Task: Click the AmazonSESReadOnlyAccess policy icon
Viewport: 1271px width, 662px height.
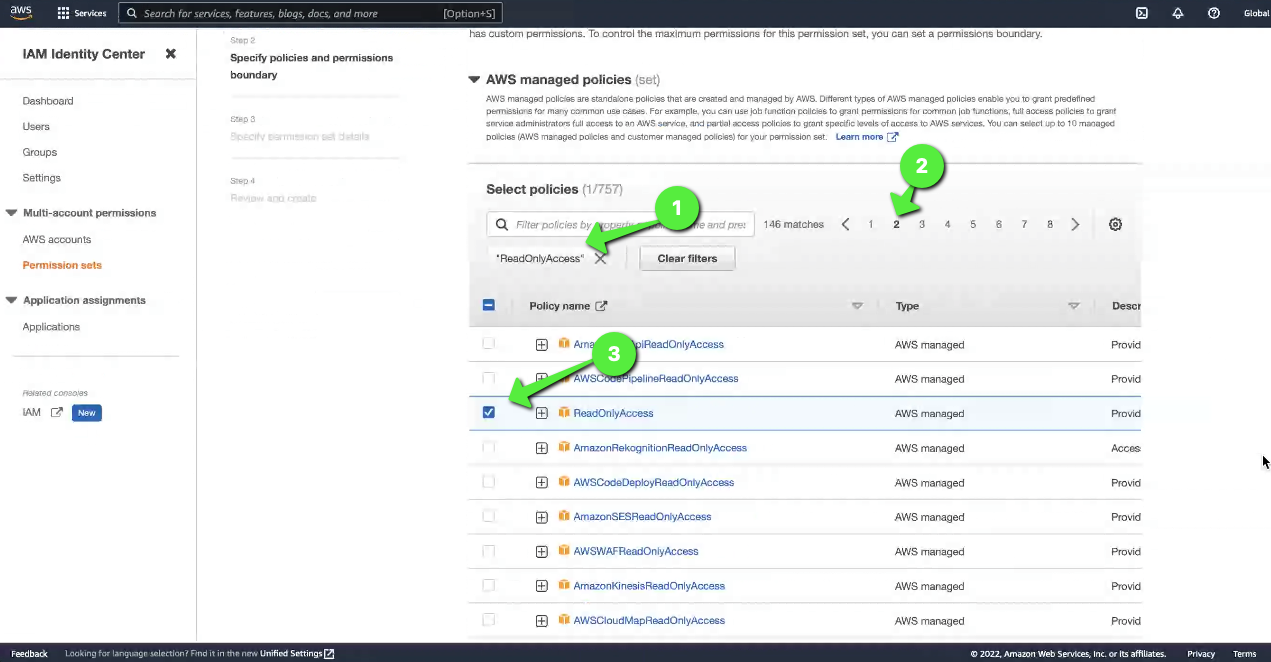Action: (x=564, y=516)
